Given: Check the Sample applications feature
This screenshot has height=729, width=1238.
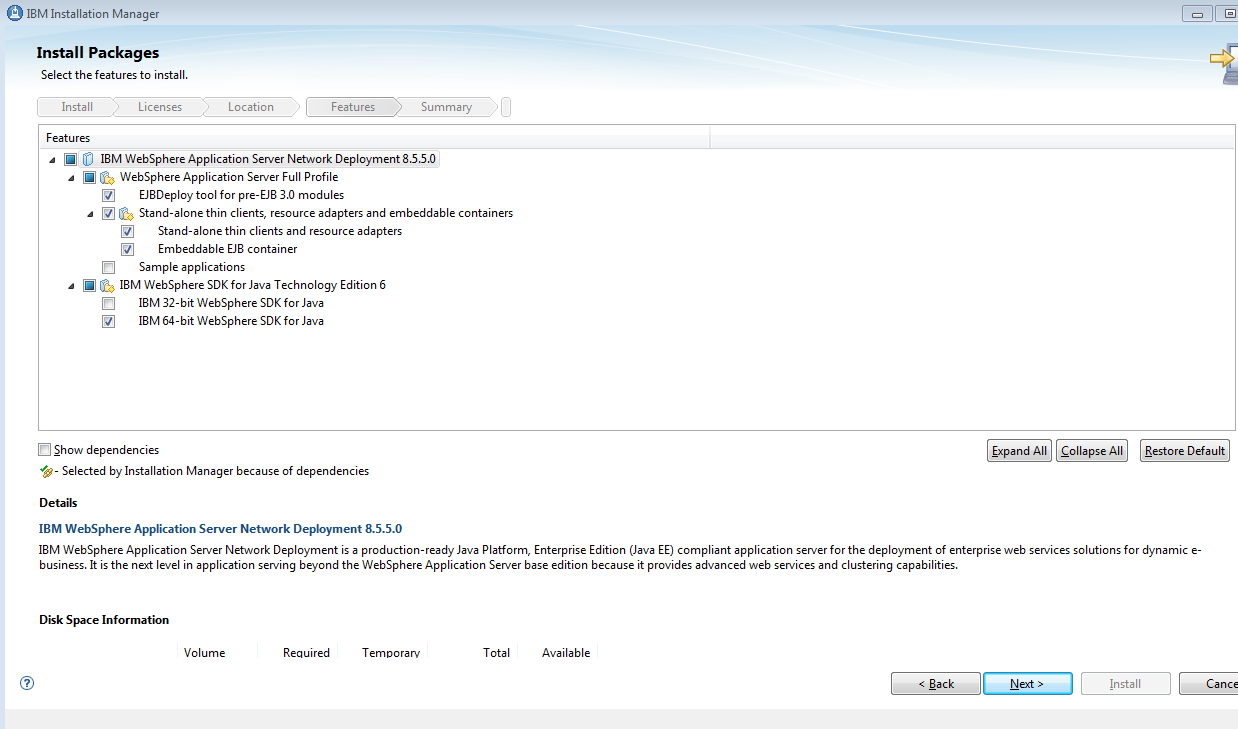Looking at the screenshot, I should tap(108, 267).
